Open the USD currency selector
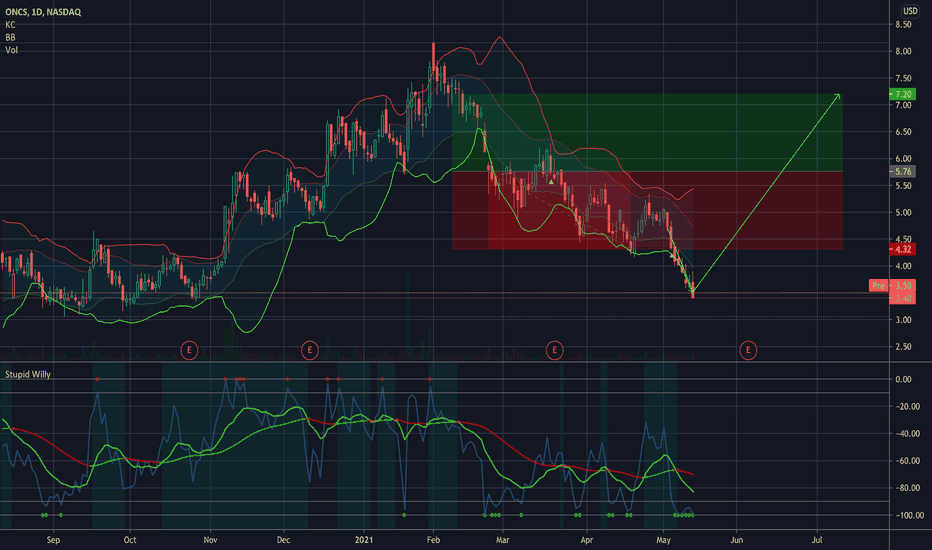This screenshot has height=550, width=932. 910,11
